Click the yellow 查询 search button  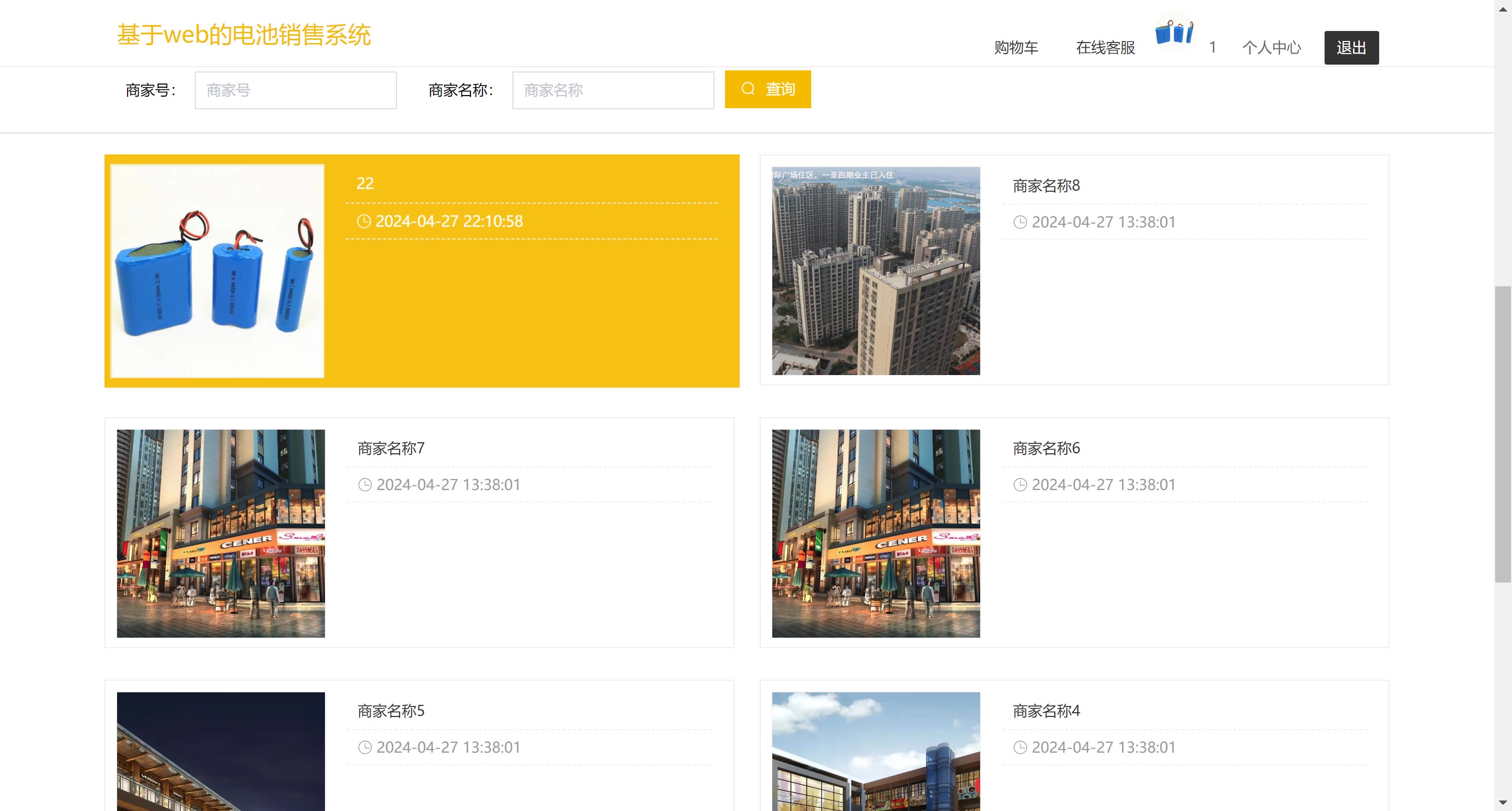coord(768,89)
